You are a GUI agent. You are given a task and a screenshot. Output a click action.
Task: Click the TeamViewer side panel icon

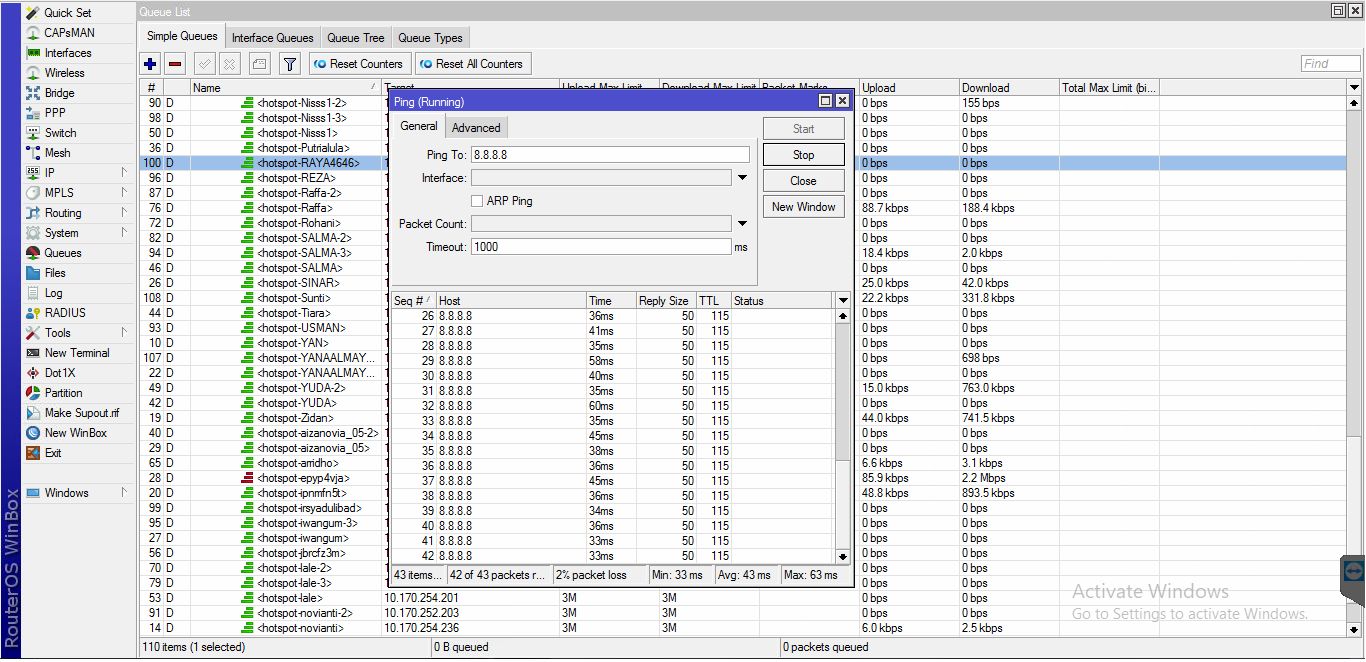click(x=1353, y=571)
